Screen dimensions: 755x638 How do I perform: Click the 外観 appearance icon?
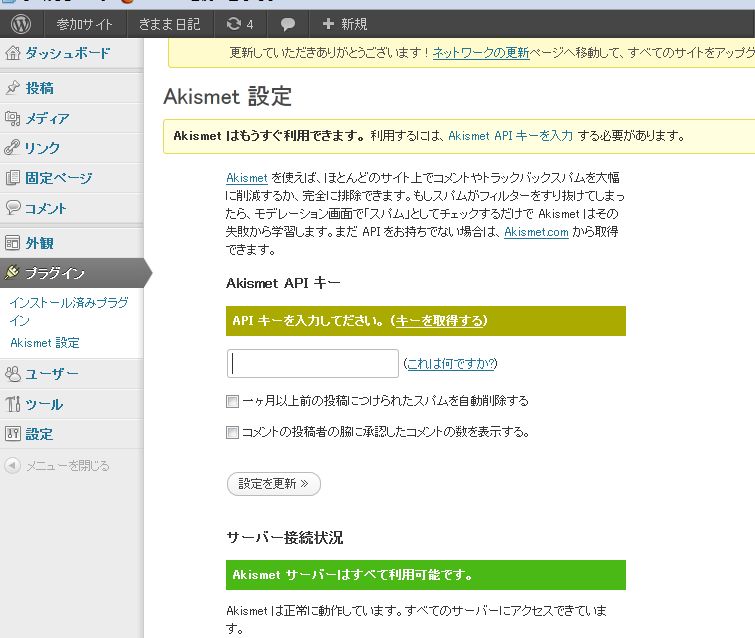click(13, 243)
